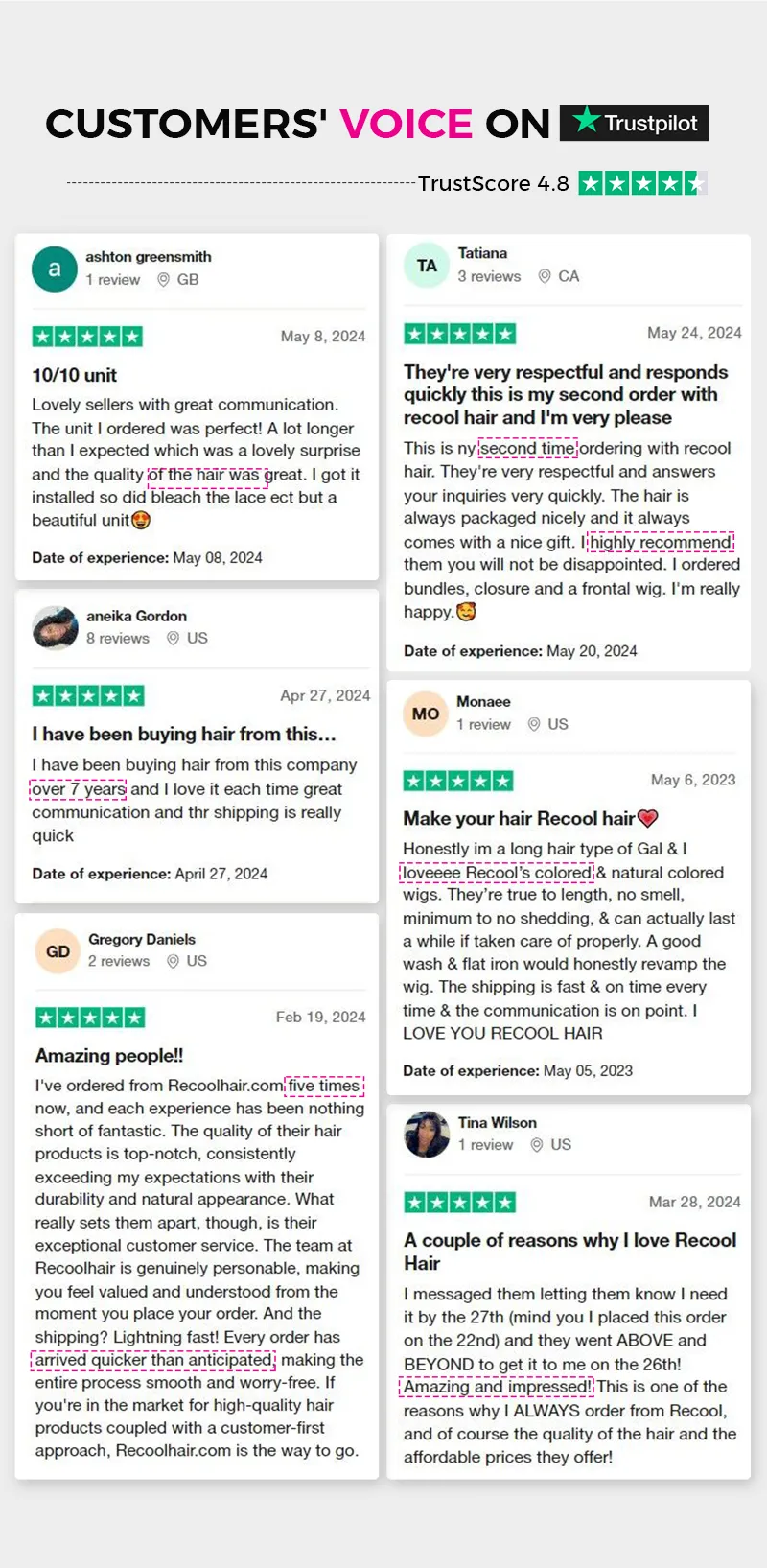Click the red heart emoji after Recool hair
This screenshot has height=1568, width=767.
click(648, 818)
